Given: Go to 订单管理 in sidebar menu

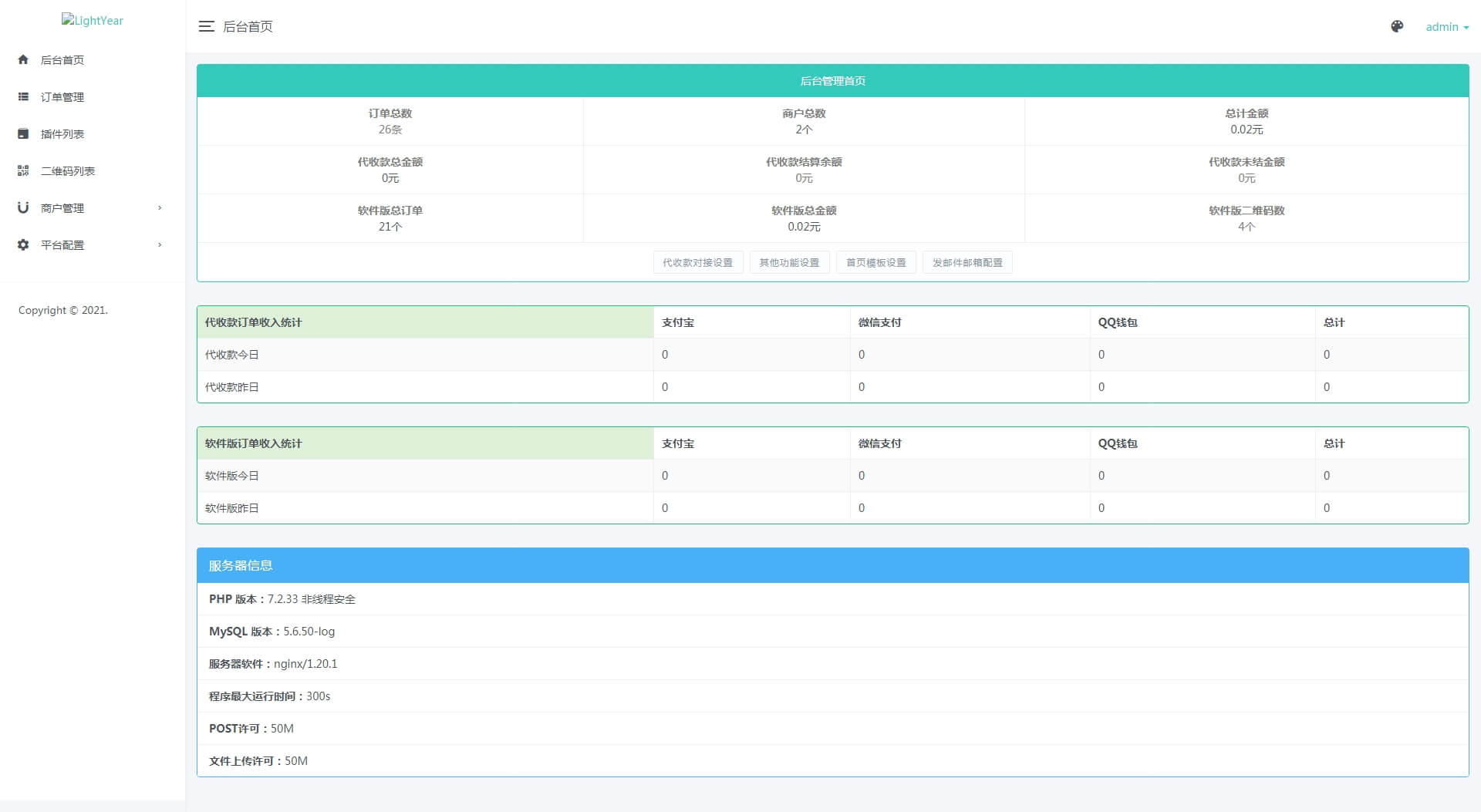Looking at the screenshot, I should point(62,97).
